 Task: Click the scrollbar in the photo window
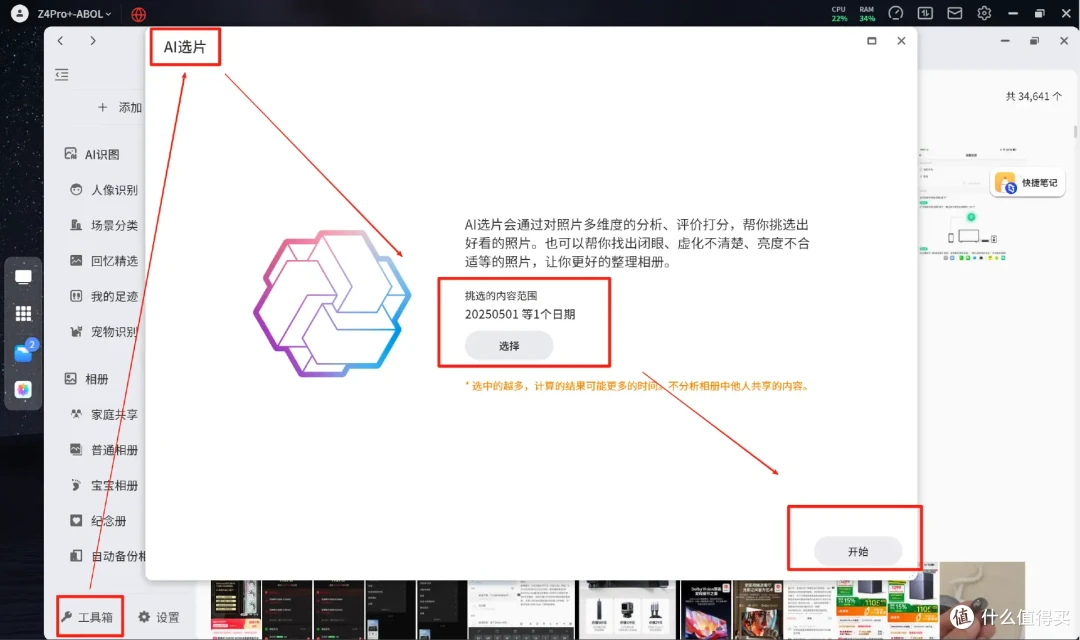(1074, 131)
